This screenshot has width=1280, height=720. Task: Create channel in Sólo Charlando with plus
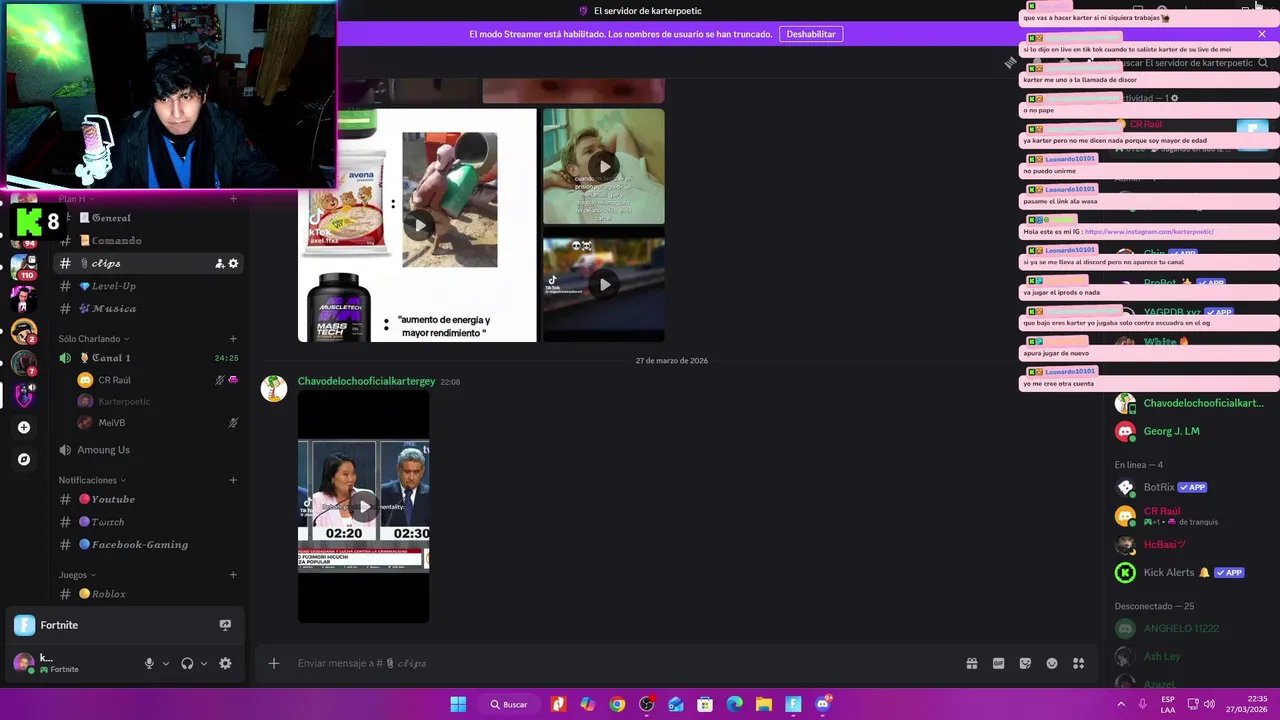(x=233, y=339)
